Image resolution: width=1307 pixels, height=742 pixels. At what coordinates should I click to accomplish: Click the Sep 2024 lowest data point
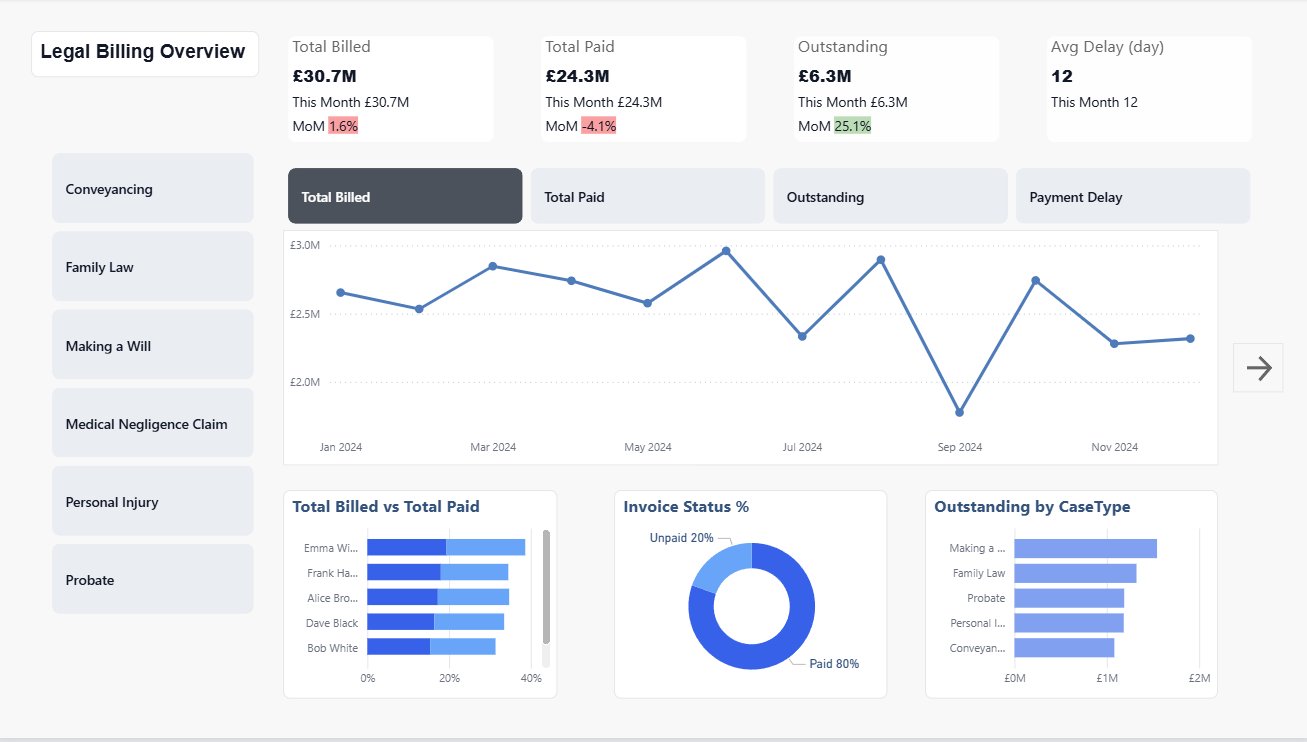pyautogui.click(x=959, y=412)
